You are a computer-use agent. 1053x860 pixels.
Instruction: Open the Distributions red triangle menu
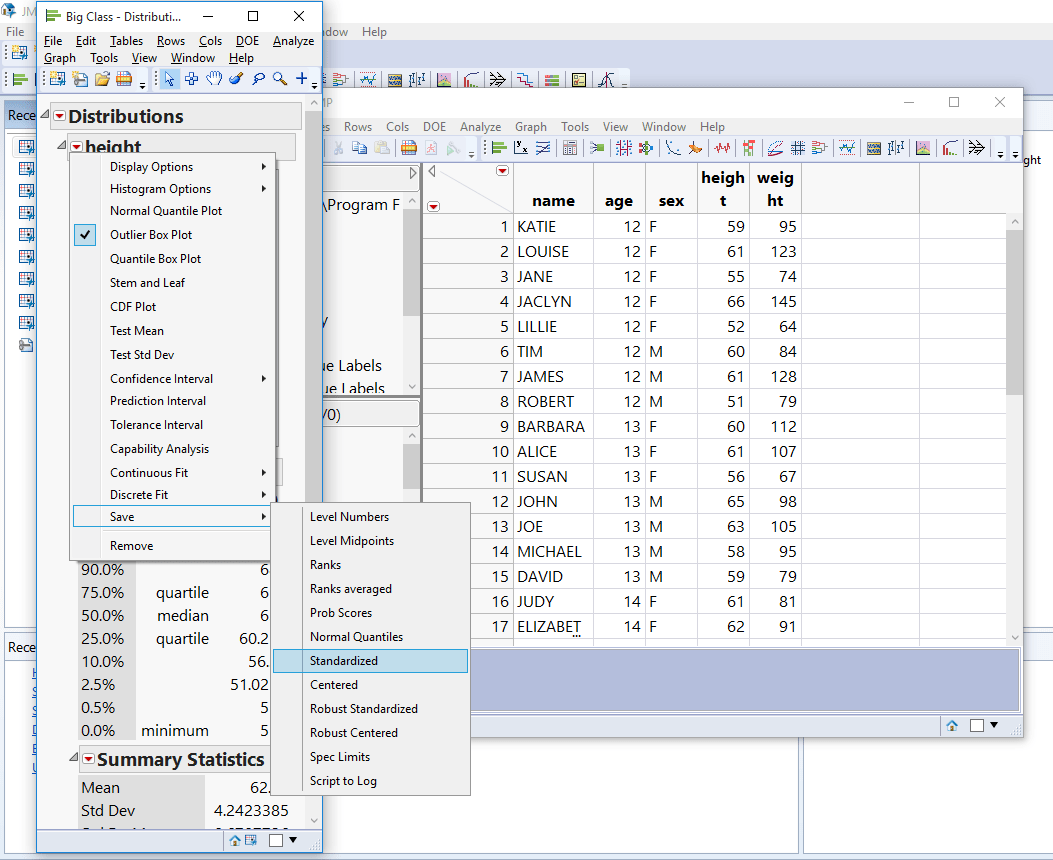pos(59,116)
